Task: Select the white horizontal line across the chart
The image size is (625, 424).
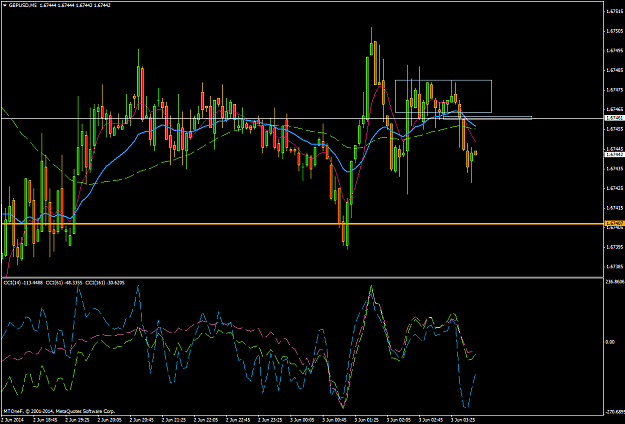Action: coord(302,118)
